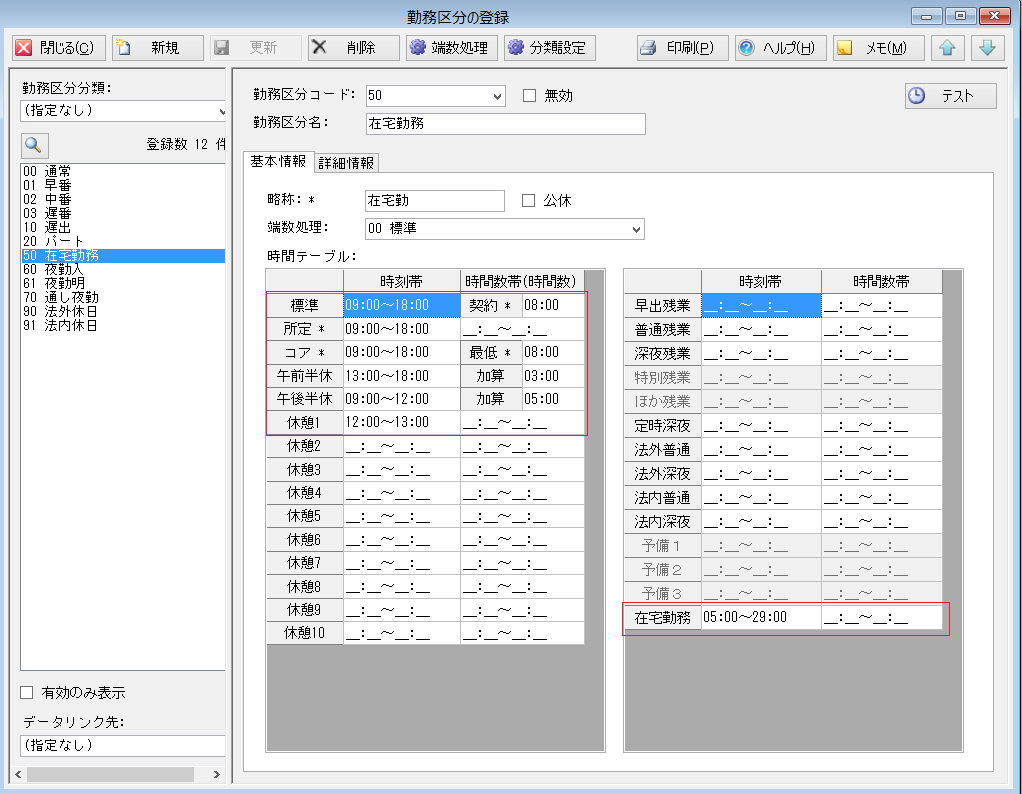Enable the 公休 checkbox

pyautogui.click(x=530, y=201)
